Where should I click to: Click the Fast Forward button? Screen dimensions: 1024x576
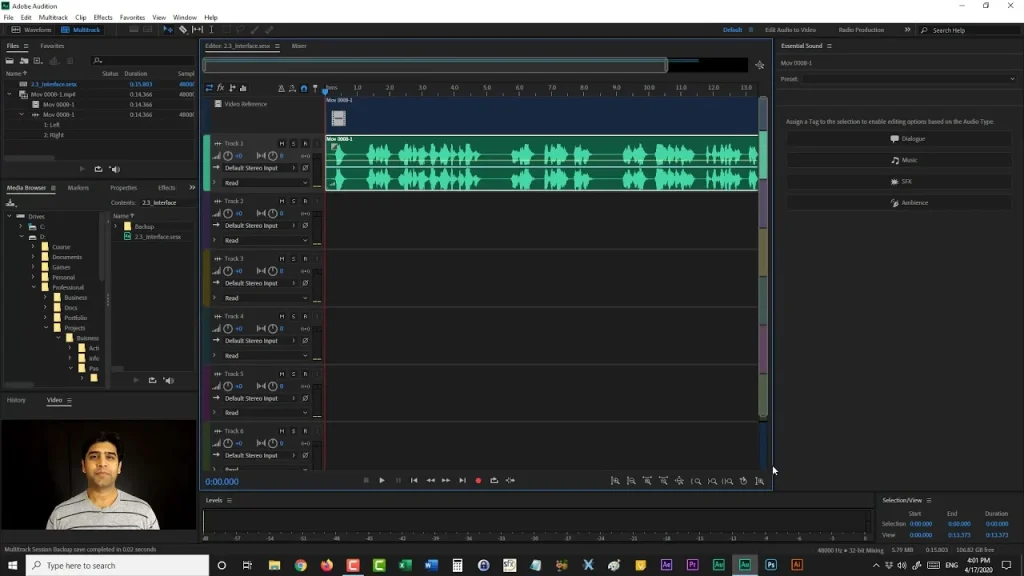[446, 481]
